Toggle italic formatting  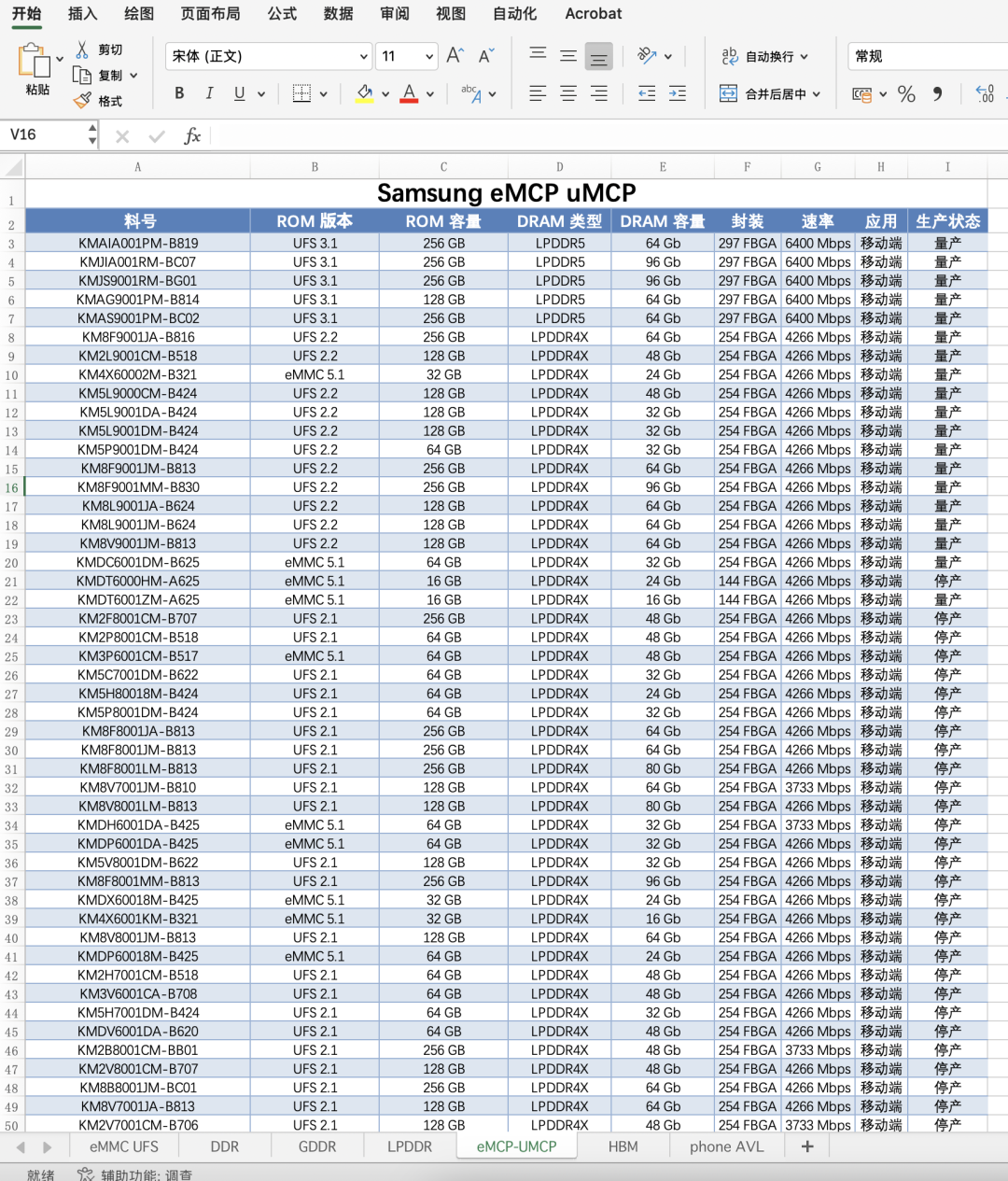(x=209, y=93)
